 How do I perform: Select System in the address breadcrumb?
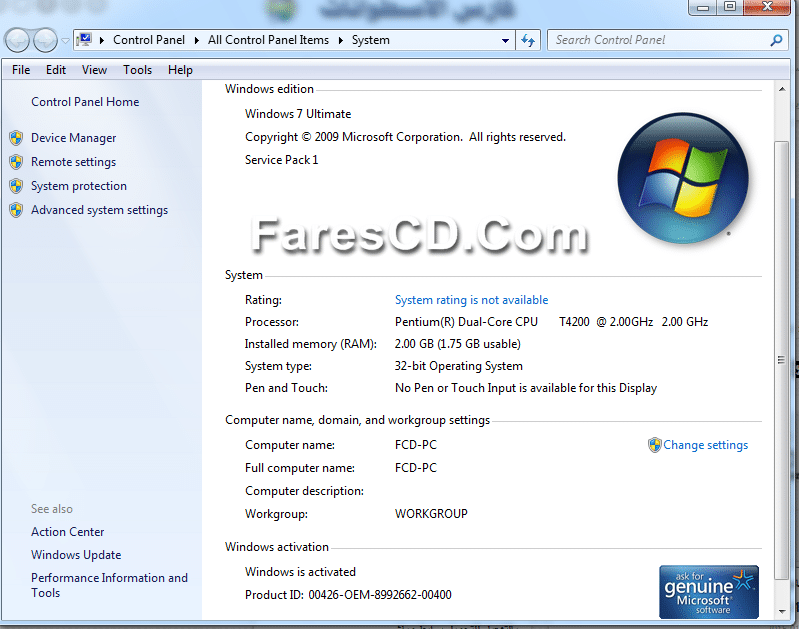370,40
